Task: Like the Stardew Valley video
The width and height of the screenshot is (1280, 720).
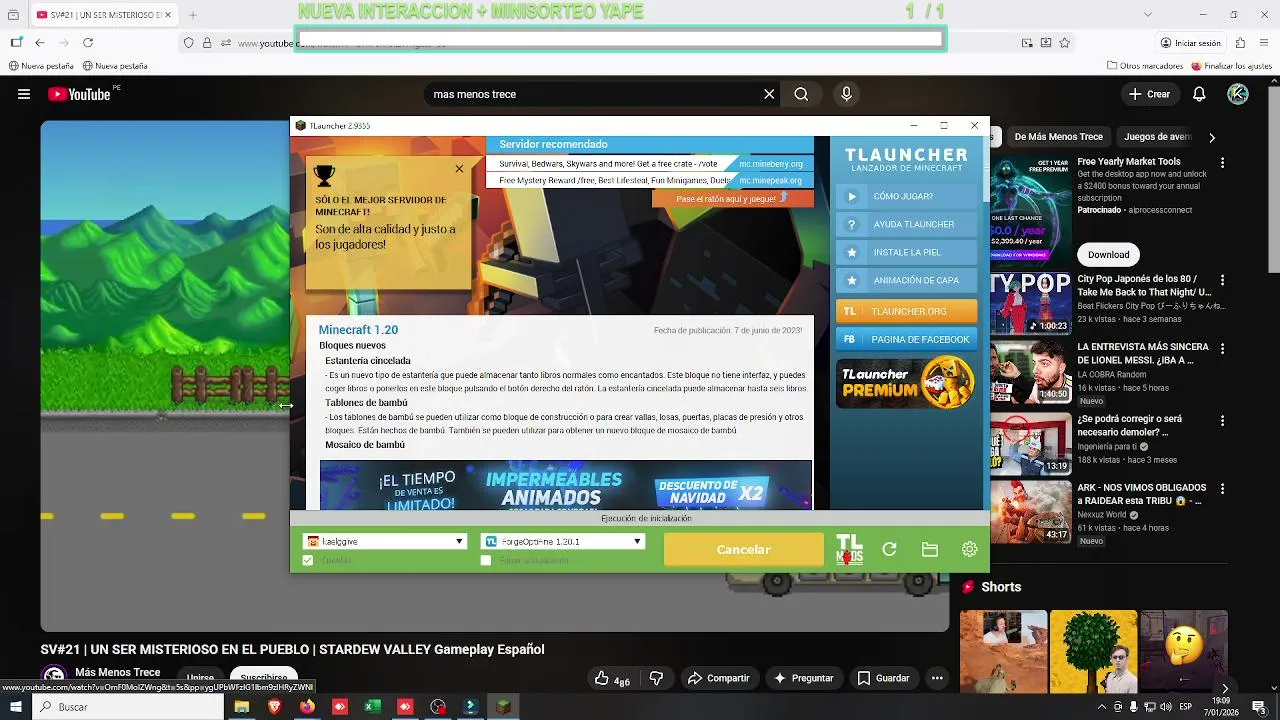Action: click(612, 678)
